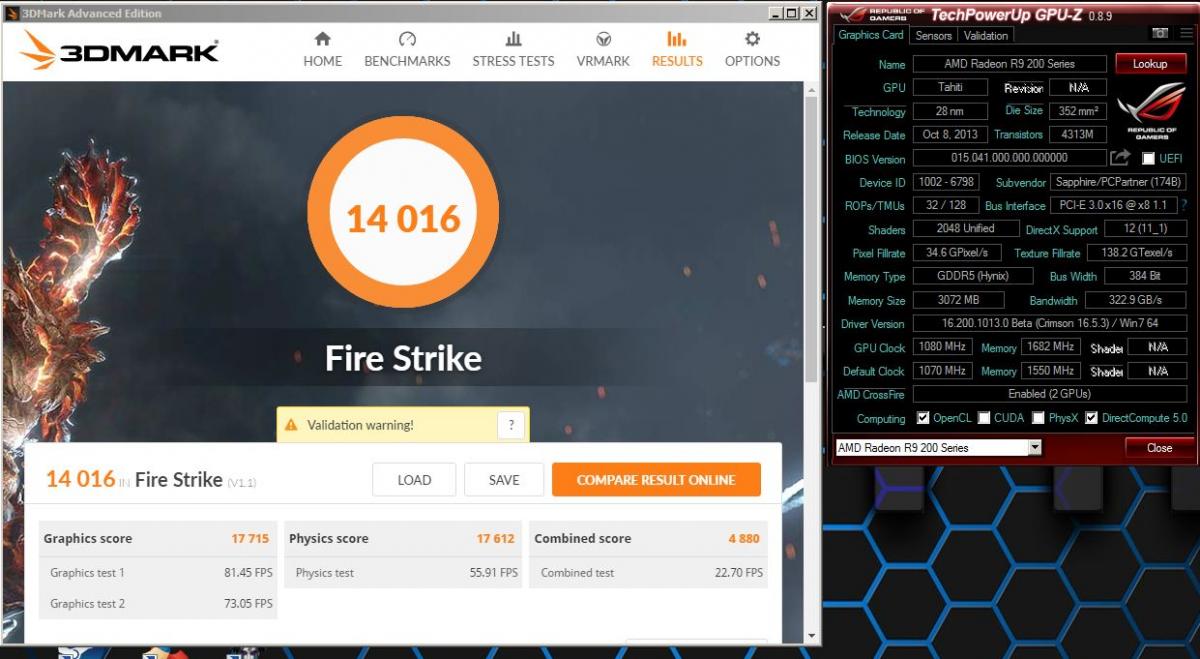Click the GPU-Z screenshot camera icon
This screenshot has height=659, width=1200.
pos(1159,33)
